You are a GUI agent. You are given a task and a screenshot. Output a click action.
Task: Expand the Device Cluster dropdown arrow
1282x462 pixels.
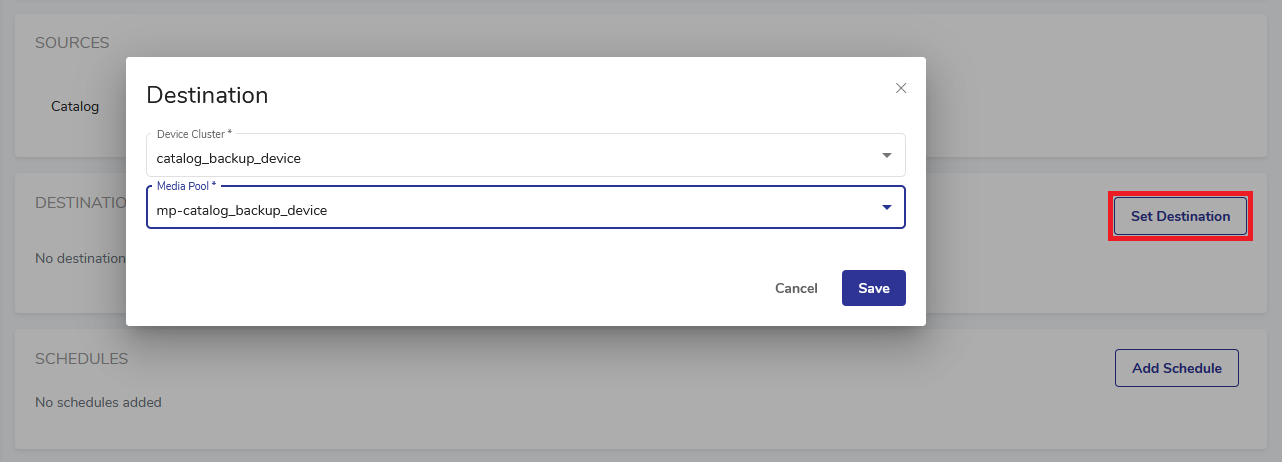click(886, 156)
